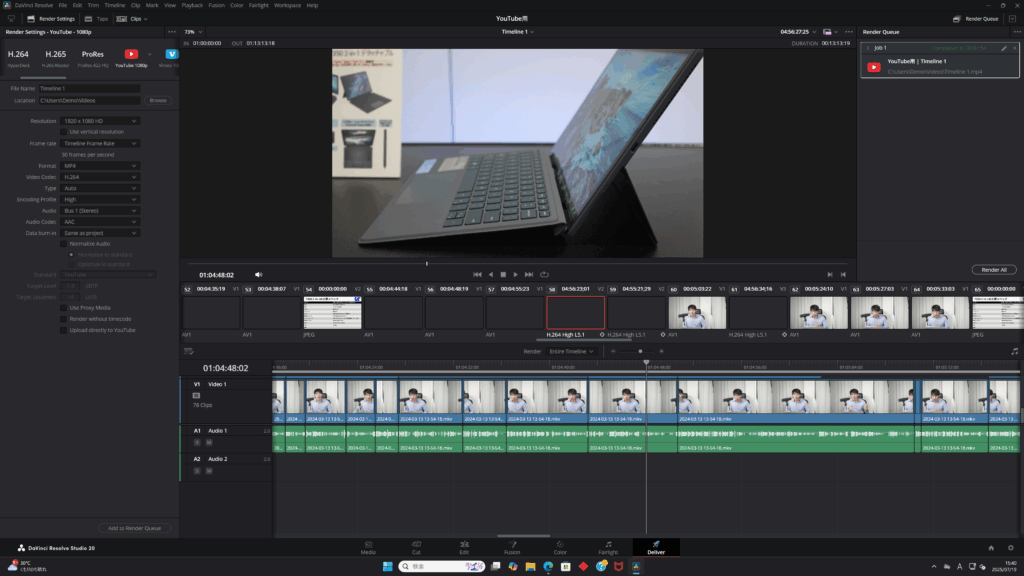
Task: Enable Render without timecode checkbox
Action: 64,319
